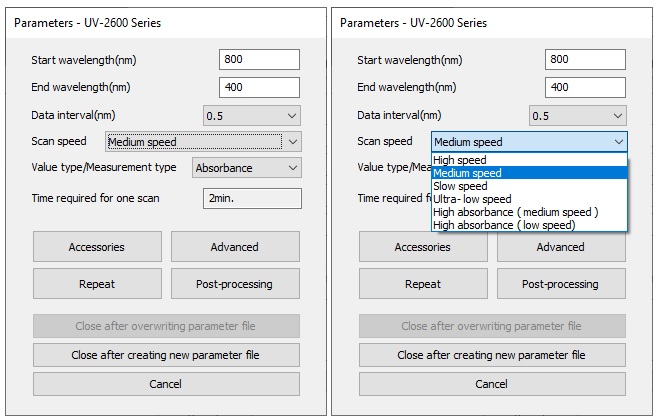Click Start wavelength field in right dialog
Viewport: 657px width, 420px height.
pyautogui.click(x=585, y=60)
